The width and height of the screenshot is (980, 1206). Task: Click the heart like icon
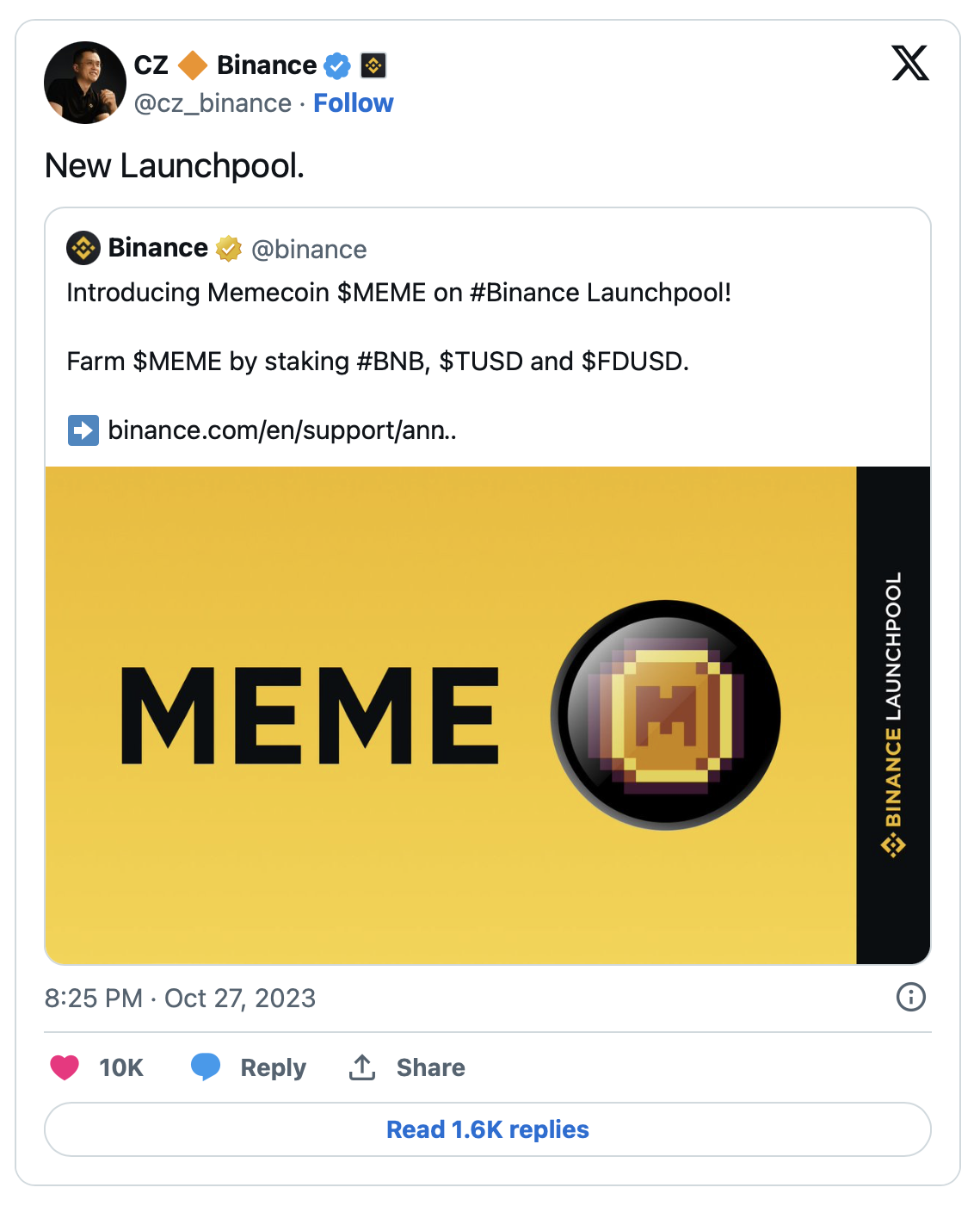[65, 1067]
